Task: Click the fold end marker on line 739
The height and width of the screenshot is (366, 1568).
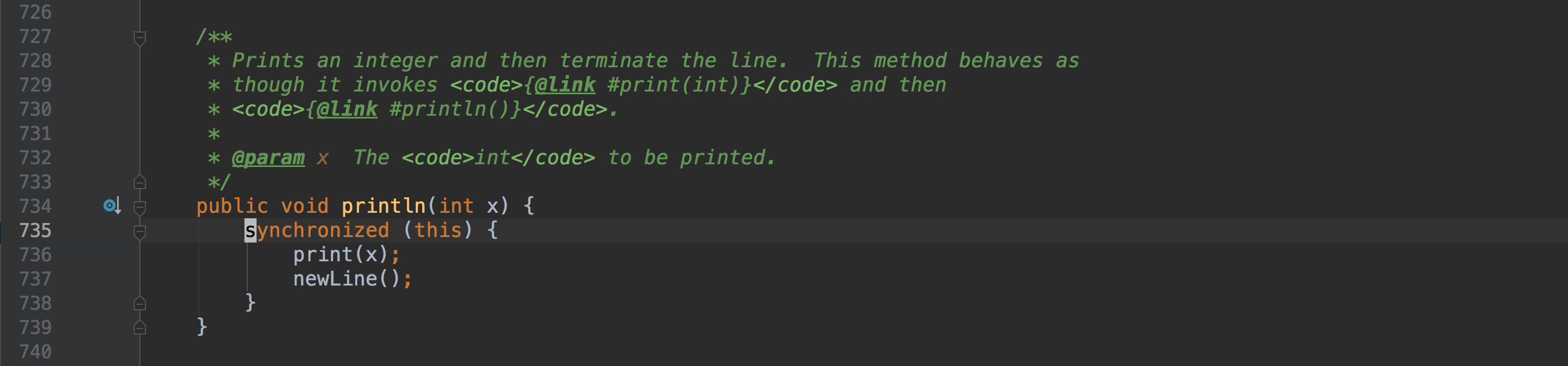Action: (139, 327)
